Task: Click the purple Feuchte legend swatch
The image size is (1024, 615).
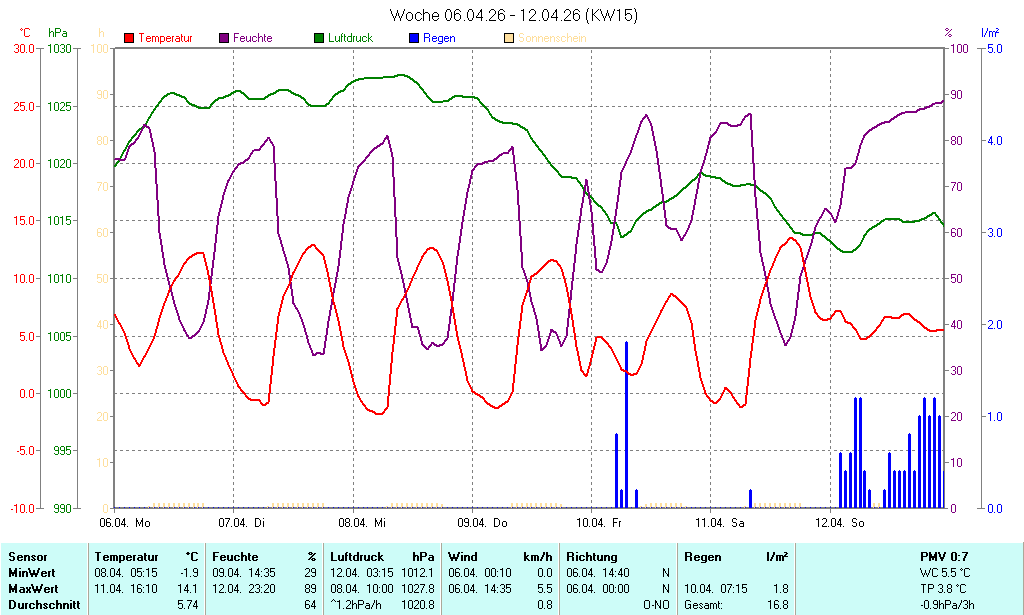Action: click(x=224, y=38)
